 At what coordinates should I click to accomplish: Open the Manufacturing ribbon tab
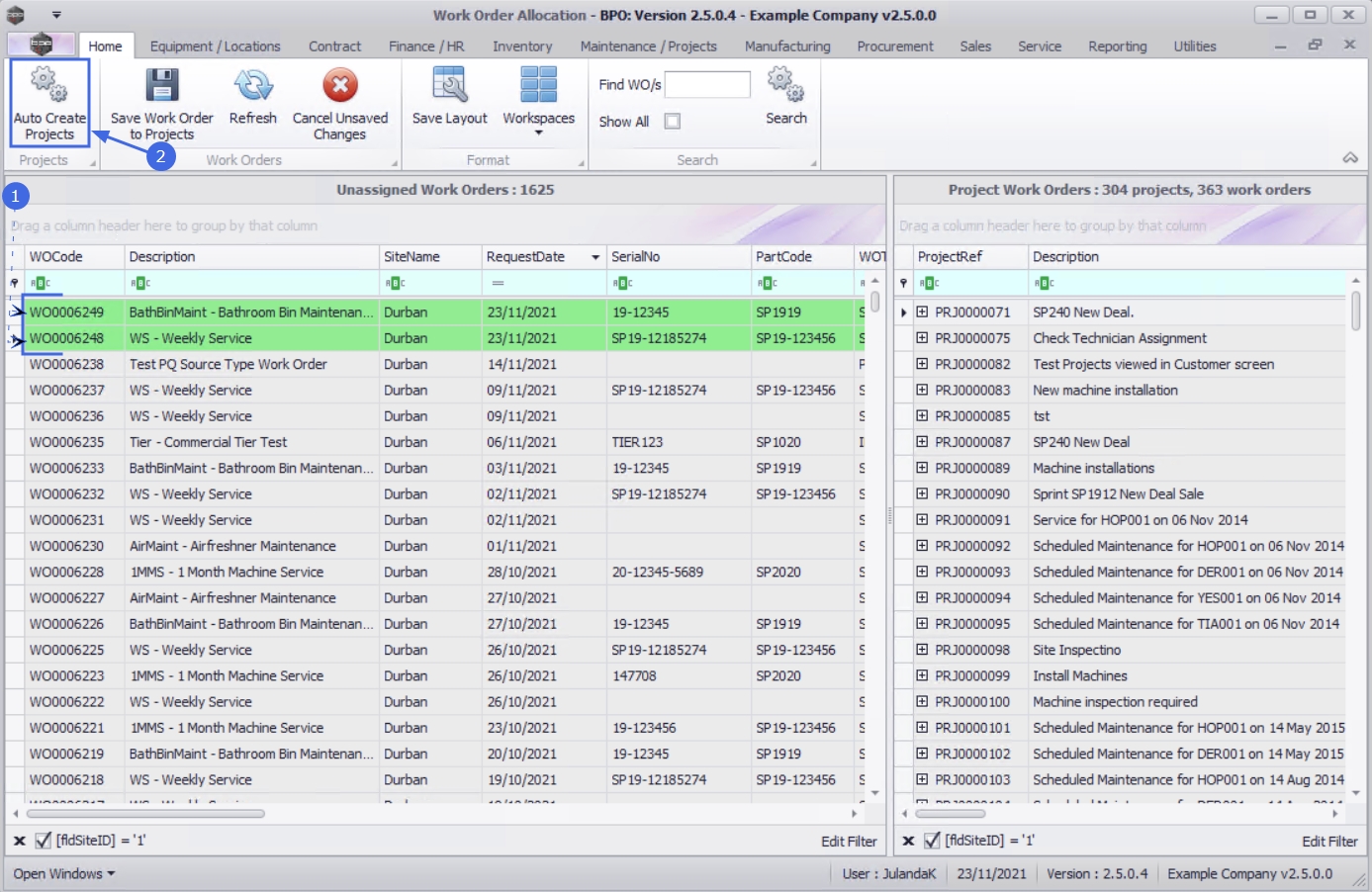[x=787, y=45]
